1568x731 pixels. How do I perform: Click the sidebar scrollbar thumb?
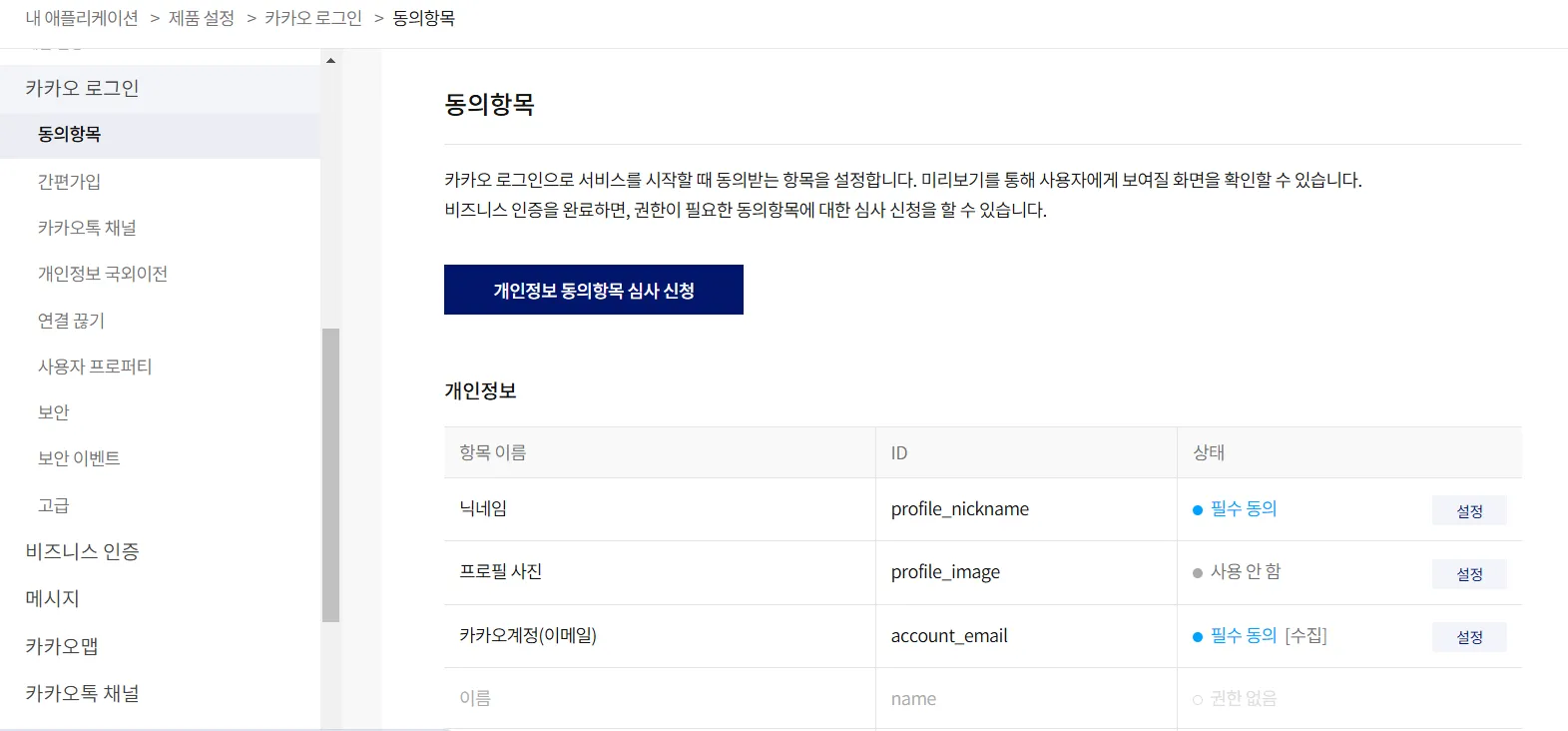pyautogui.click(x=330, y=475)
